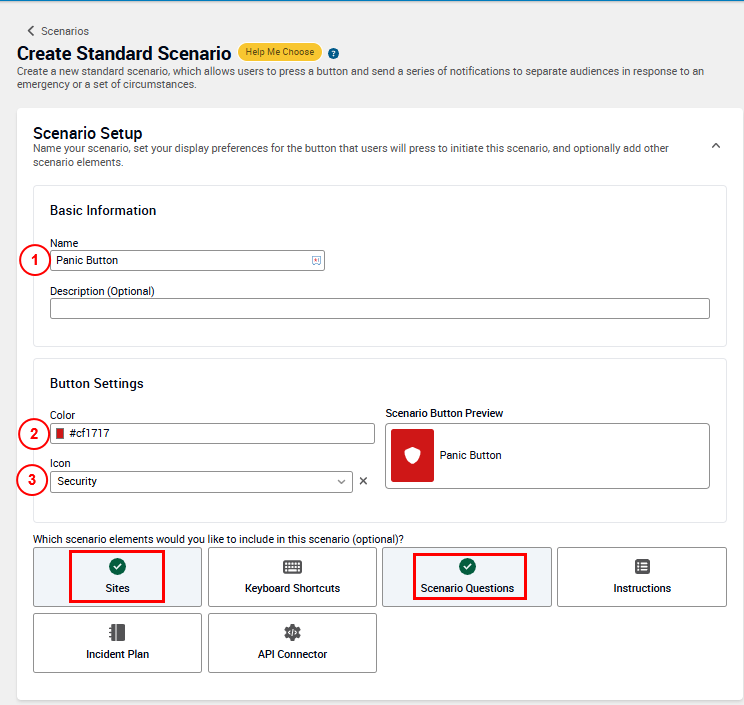The image size is (744, 705).
Task: Click the Description (Optional) text field
Action: [x=379, y=308]
